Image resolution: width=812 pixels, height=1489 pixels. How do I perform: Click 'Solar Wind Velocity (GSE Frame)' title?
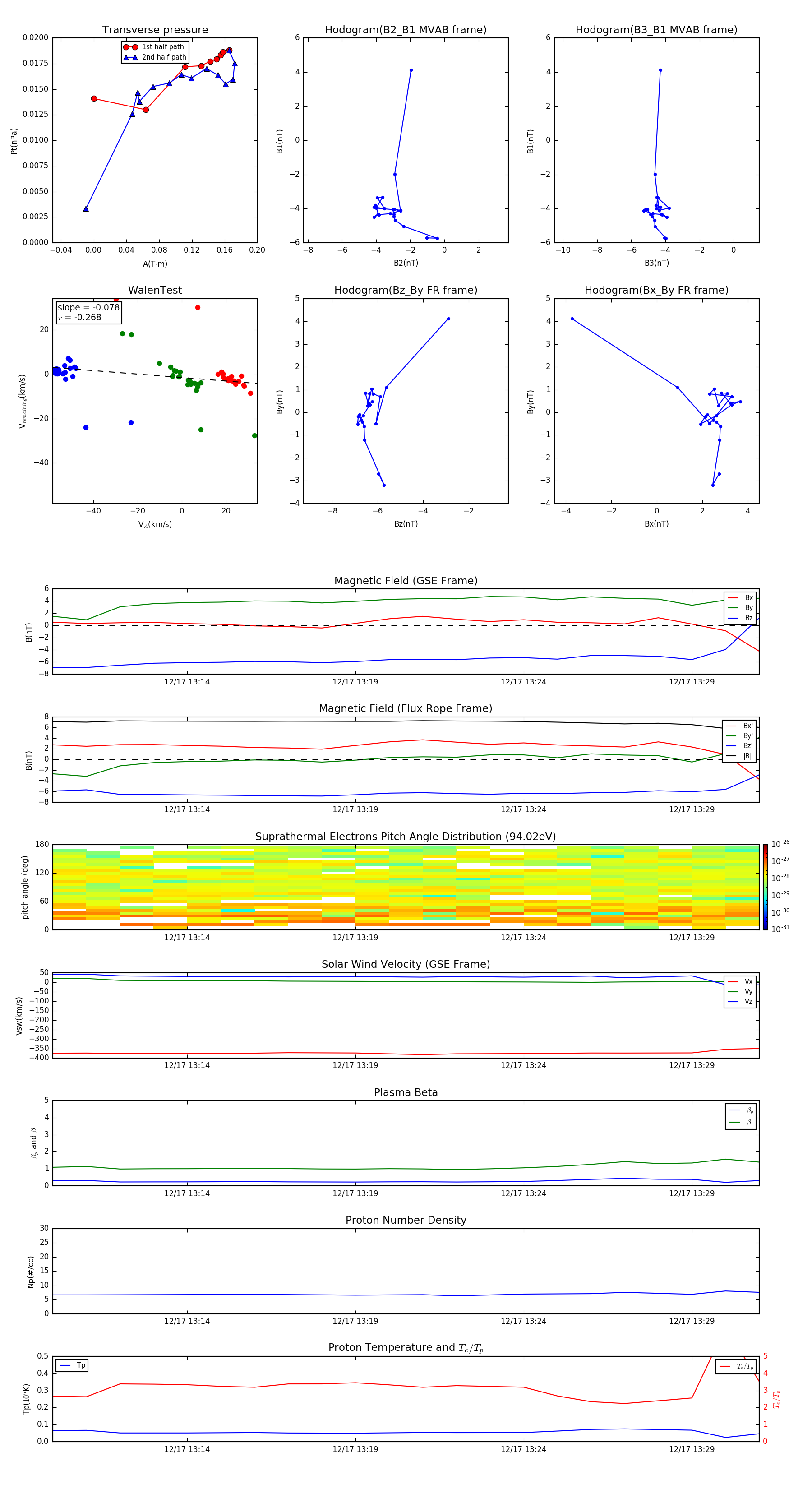point(406,964)
